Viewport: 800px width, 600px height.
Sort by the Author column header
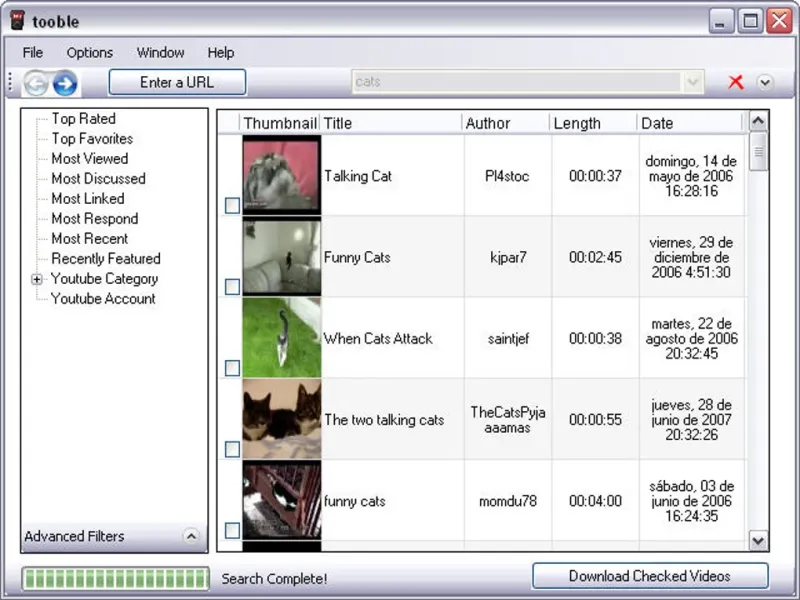[x=506, y=123]
